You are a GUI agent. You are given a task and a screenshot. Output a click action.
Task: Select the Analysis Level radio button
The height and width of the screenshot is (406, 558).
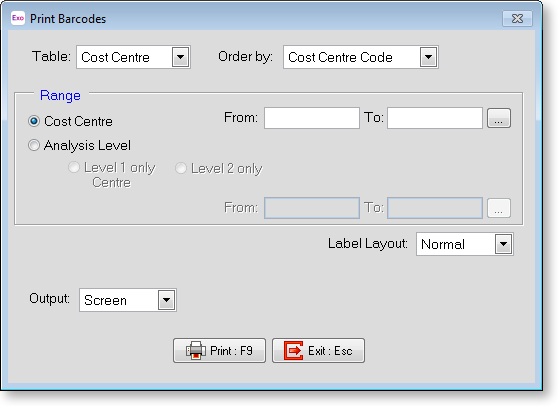click(x=34, y=145)
